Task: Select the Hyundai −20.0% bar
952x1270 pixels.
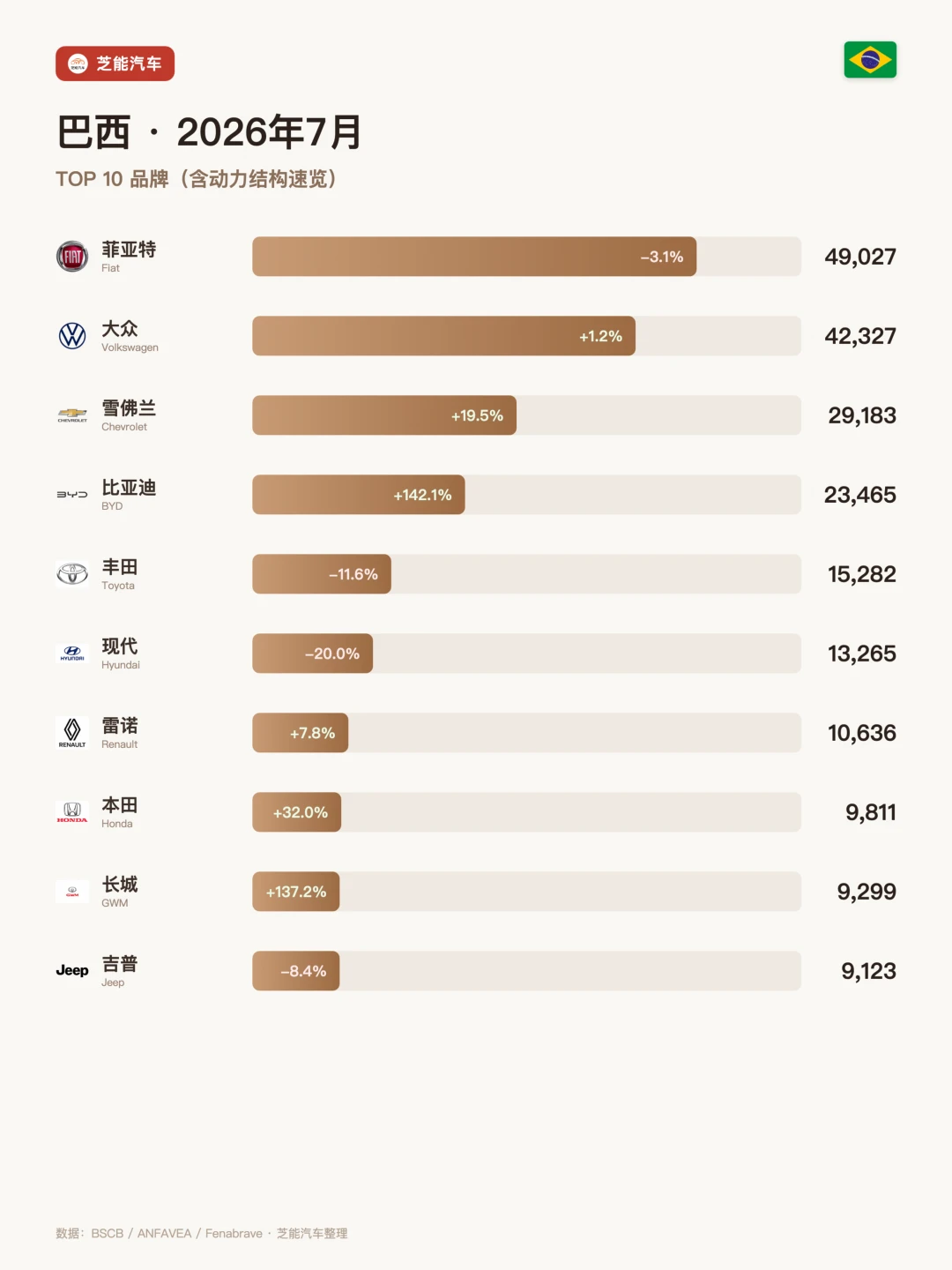Action: (312, 654)
